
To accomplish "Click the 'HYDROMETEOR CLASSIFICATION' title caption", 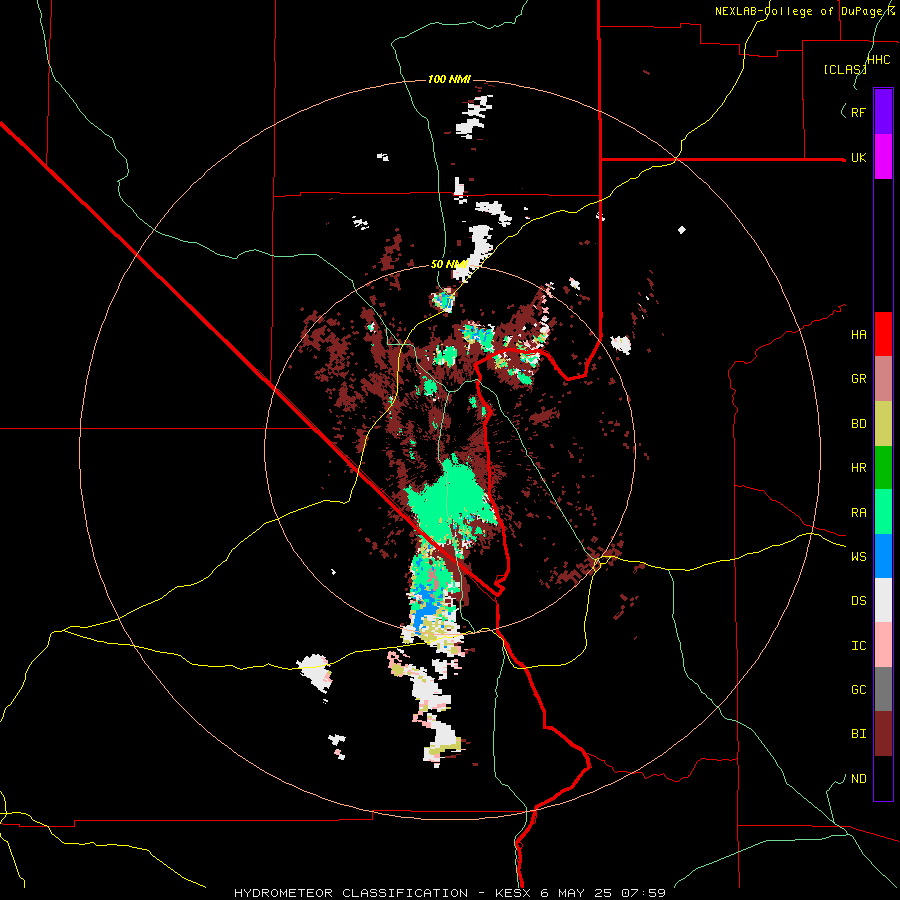I will click(351, 893).
